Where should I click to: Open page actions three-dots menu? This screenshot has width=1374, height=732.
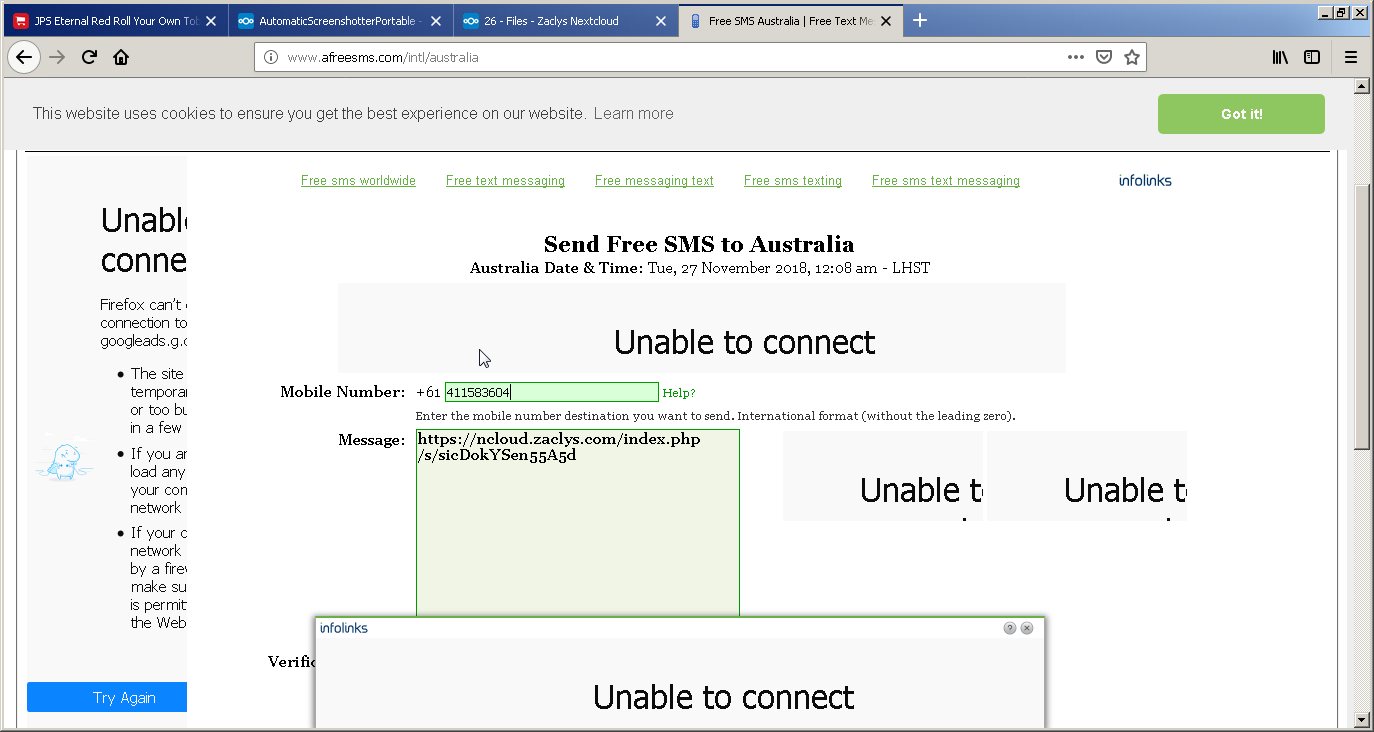coord(1076,57)
